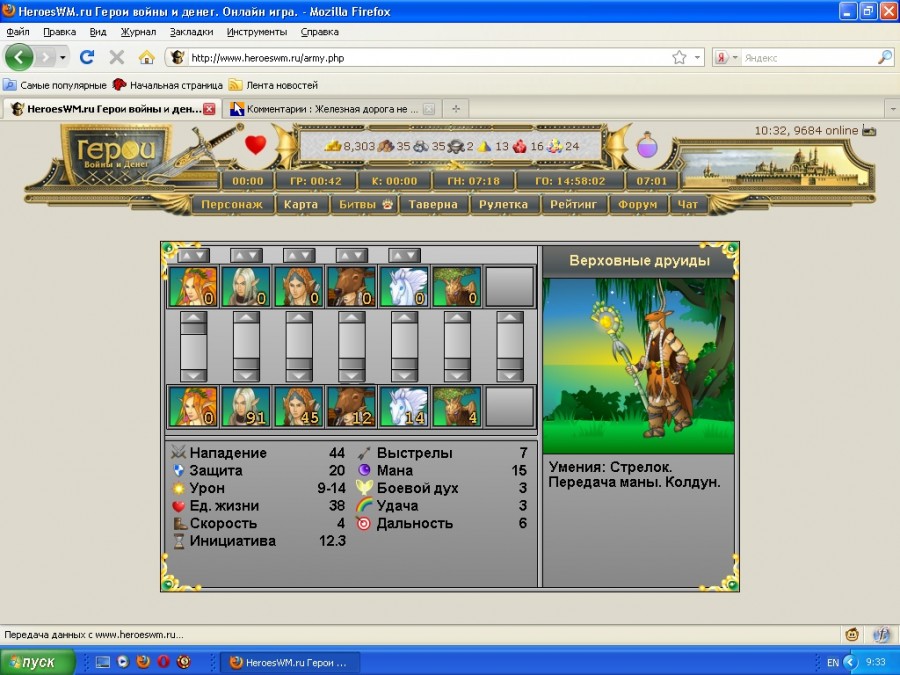Image resolution: width=900 pixels, height=675 pixels.
Task: Open mail icon next to online counter
Action: coord(869,131)
